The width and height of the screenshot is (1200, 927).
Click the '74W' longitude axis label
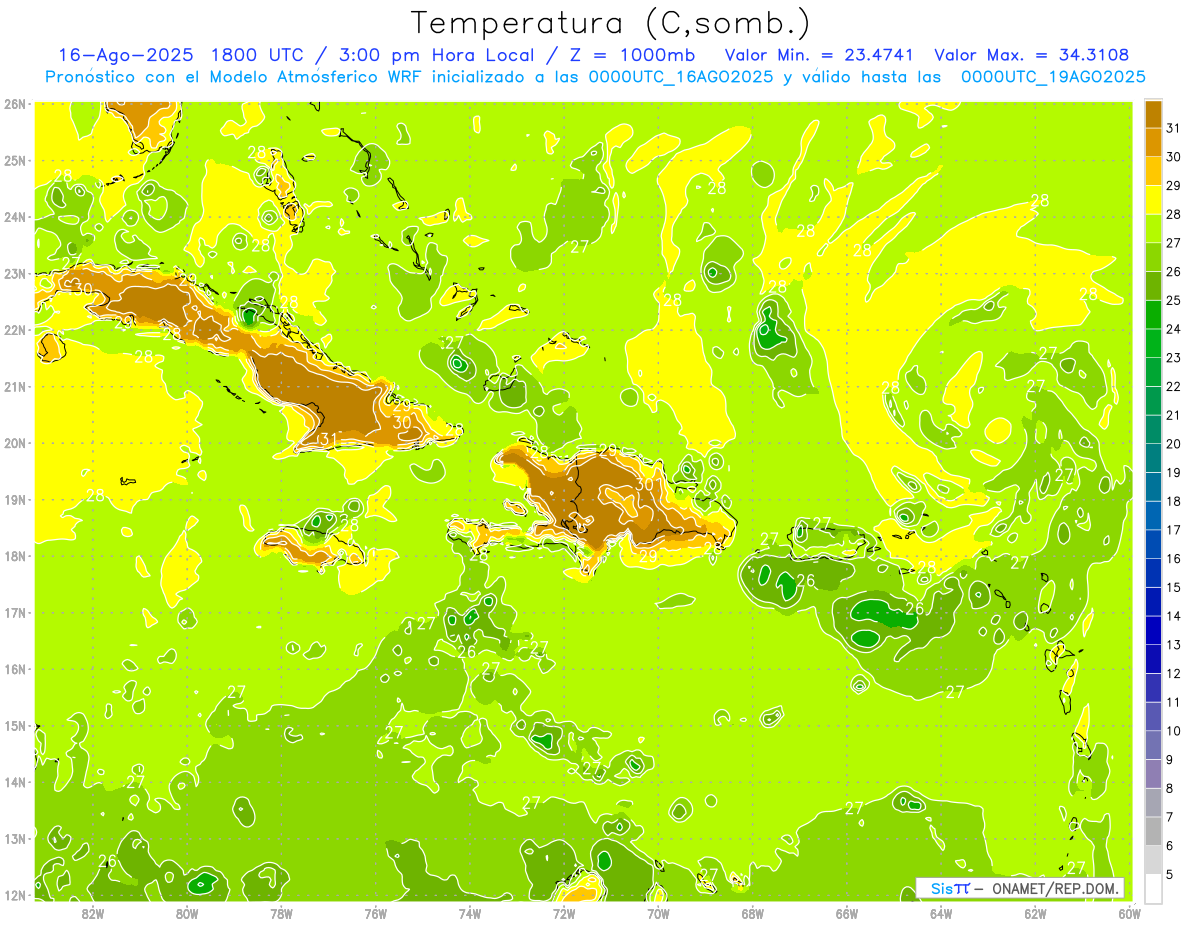(x=470, y=913)
